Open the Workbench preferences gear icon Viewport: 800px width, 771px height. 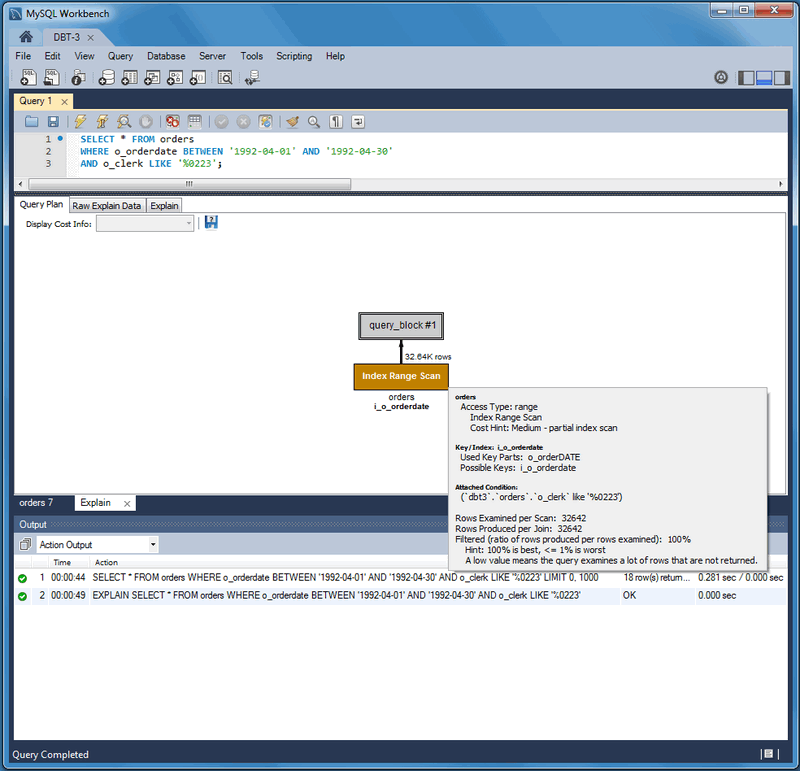click(721, 78)
